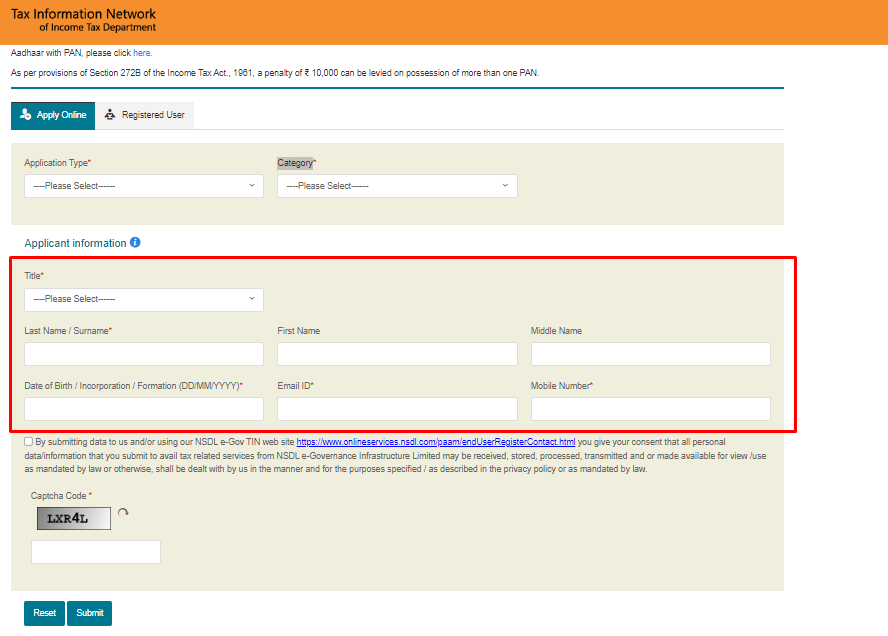The width and height of the screenshot is (888, 636).
Task: Open the Application Type dropdown
Action: coord(143,186)
